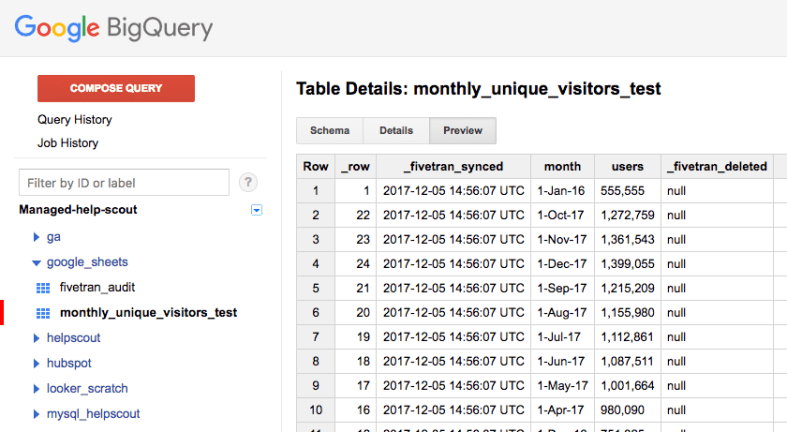Expand the mysql_helpscout dataset
This screenshot has height=432, width=787.
point(37,414)
